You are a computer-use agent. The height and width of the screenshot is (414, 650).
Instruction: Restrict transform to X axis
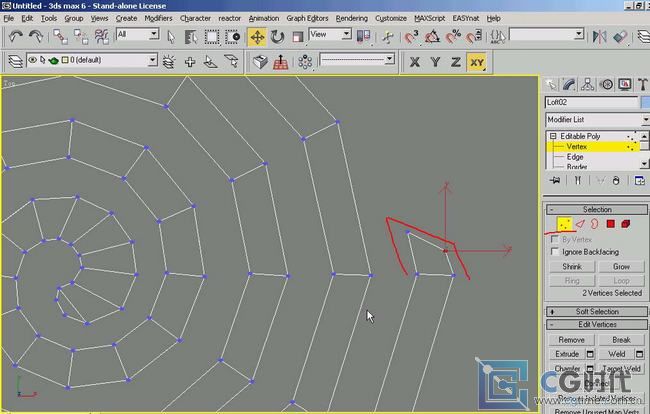[x=415, y=62]
